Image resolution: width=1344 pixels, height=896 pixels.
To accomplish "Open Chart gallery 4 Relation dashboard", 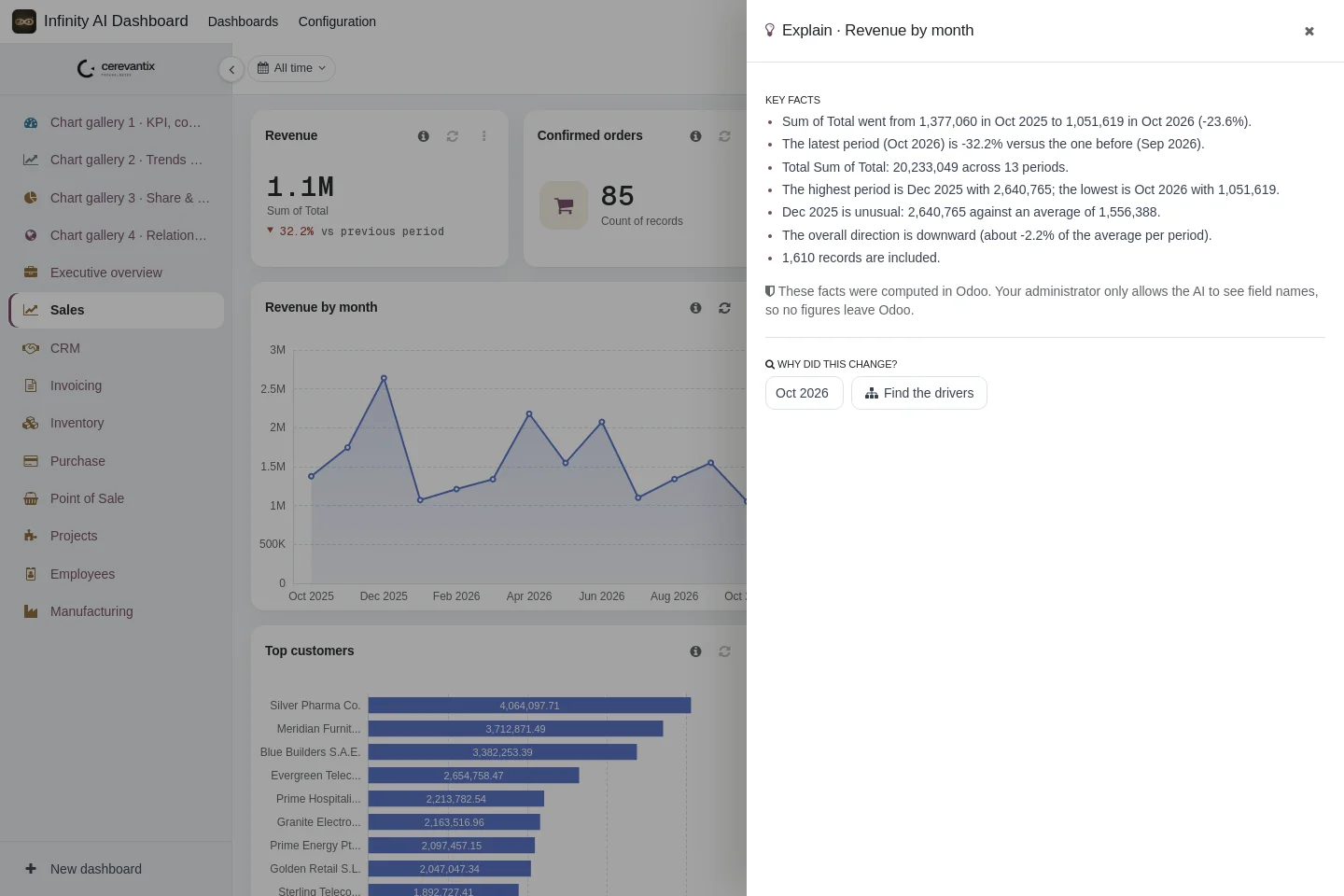I will click(x=116, y=235).
